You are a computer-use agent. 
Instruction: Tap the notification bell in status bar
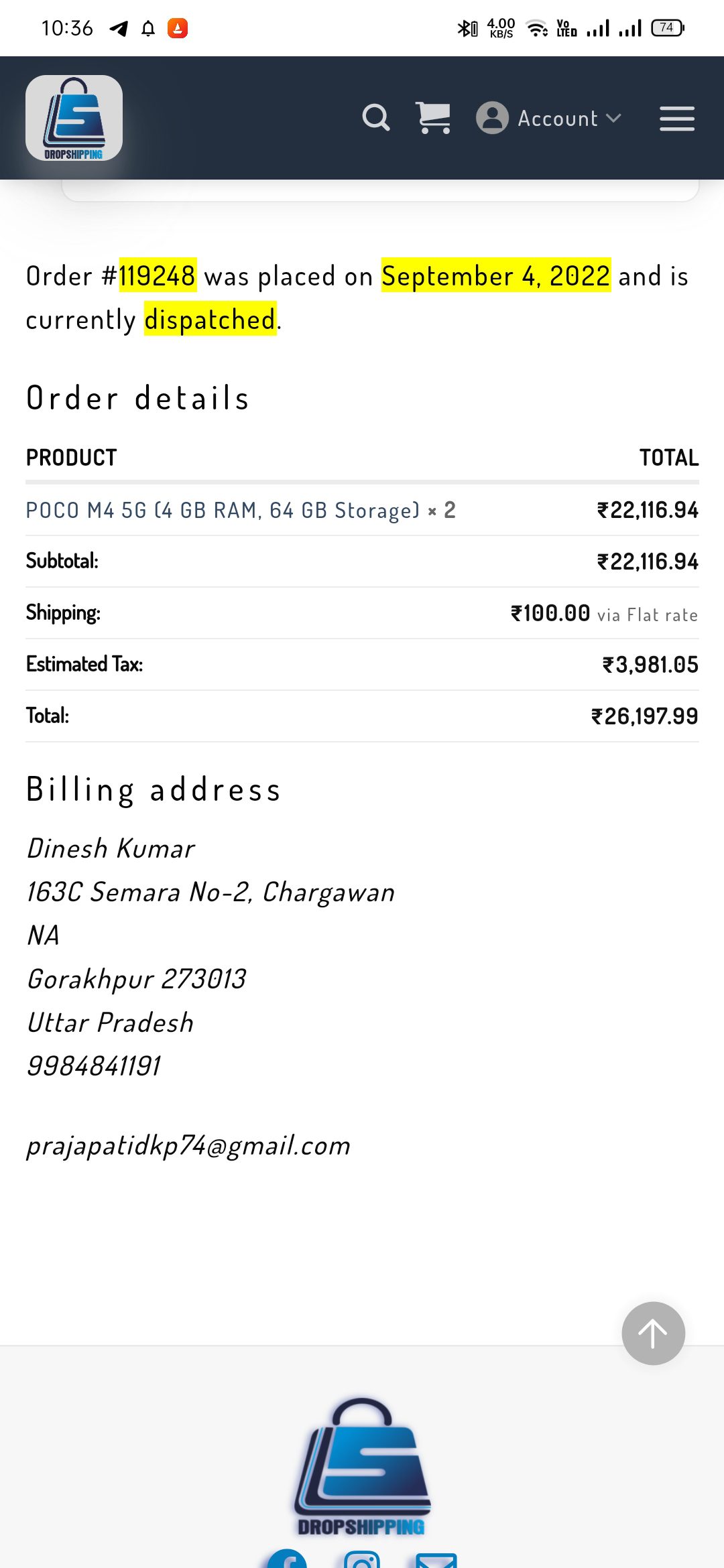coord(148,28)
